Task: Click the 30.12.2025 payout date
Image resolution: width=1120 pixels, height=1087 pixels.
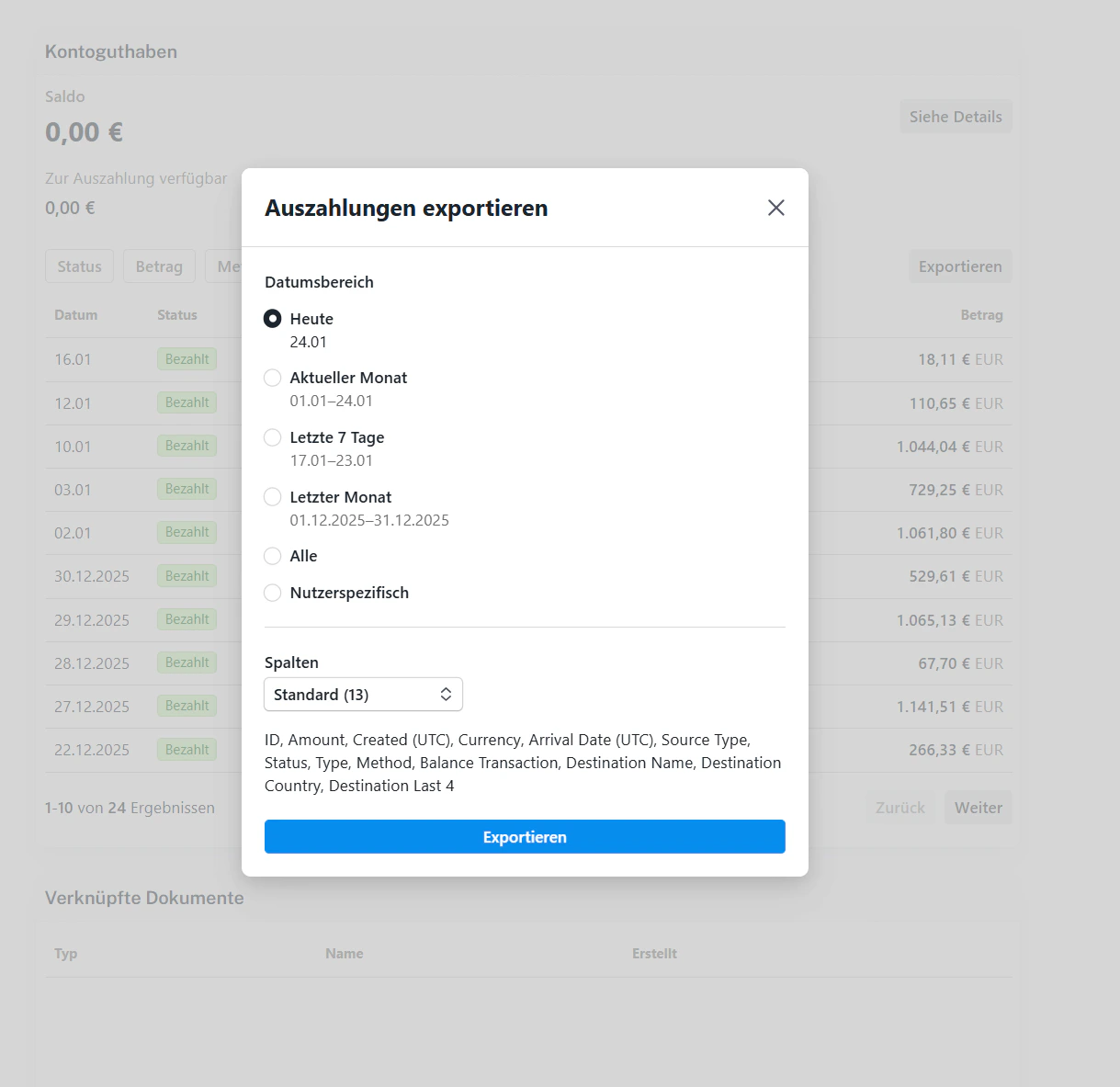Action: (x=92, y=576)
